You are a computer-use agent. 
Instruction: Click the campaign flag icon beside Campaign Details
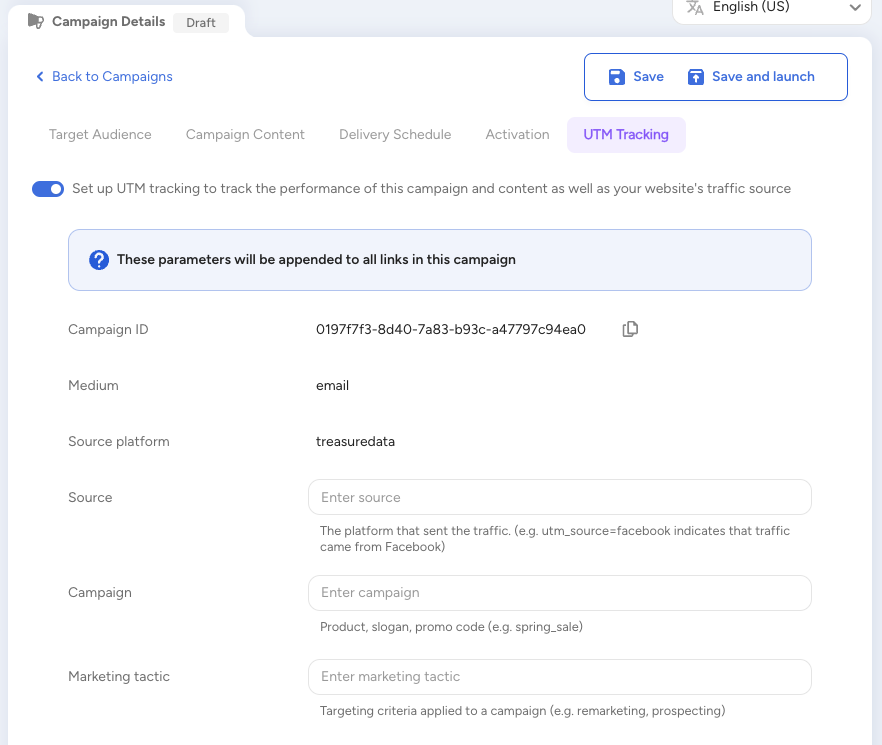[38, 21]
